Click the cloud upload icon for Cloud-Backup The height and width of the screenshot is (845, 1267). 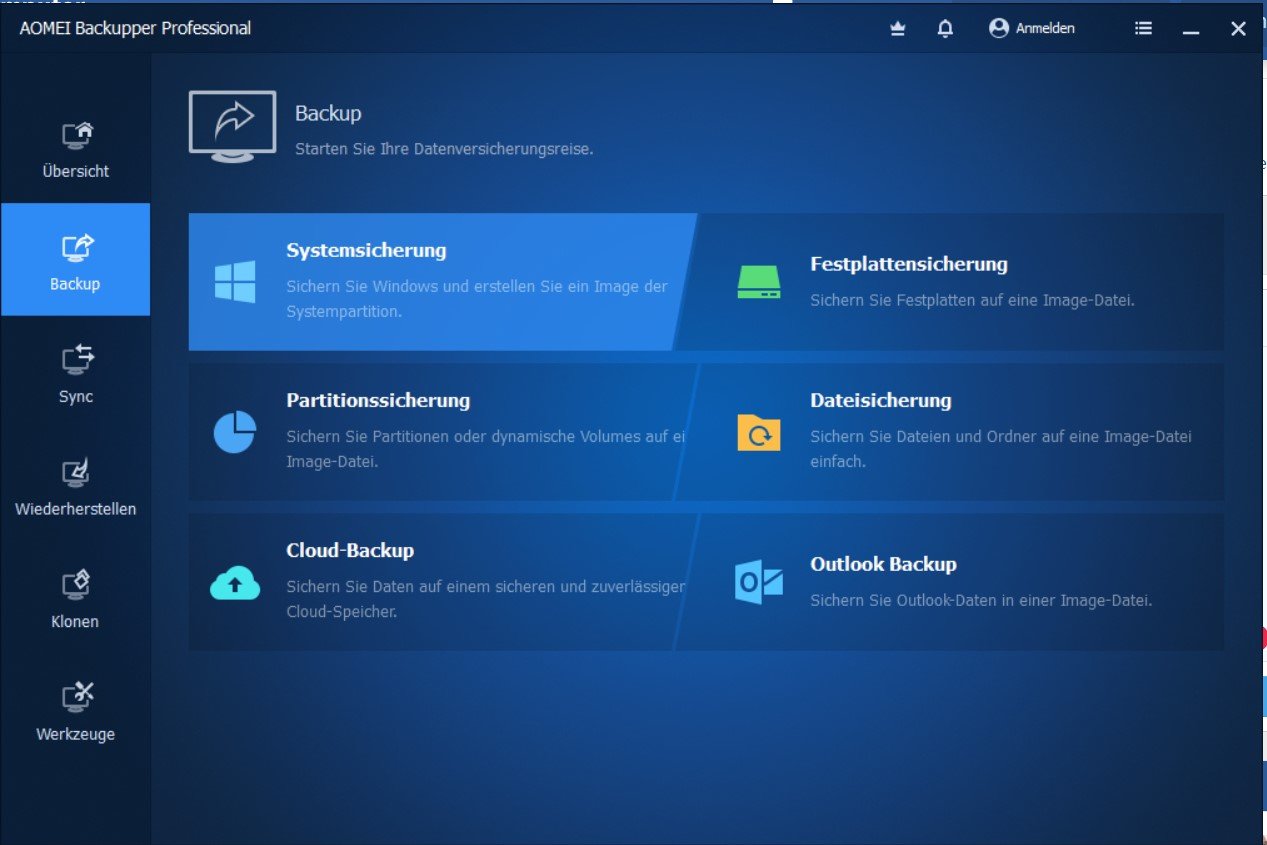tap(235, 582)
